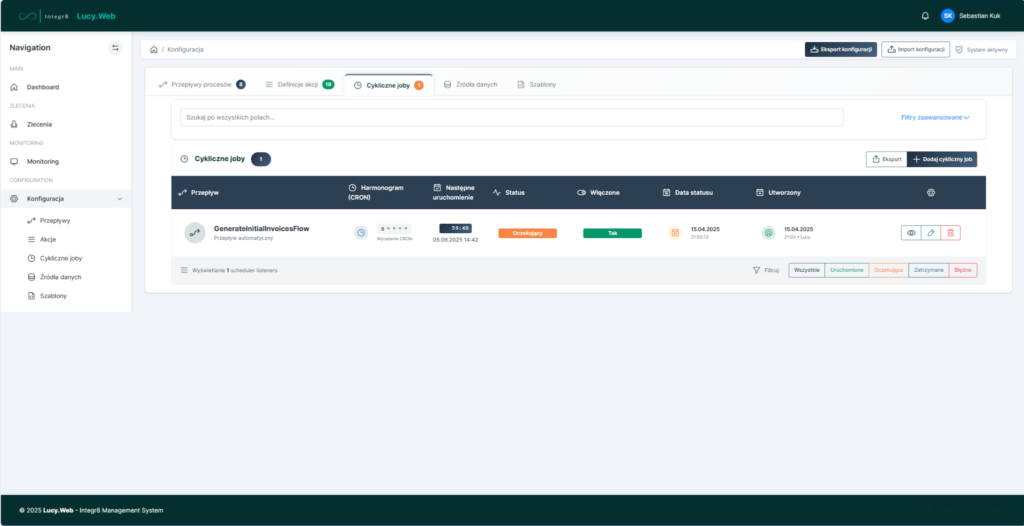
Task: Click the Filtruj funnel icon
Action: click(756, 270)
